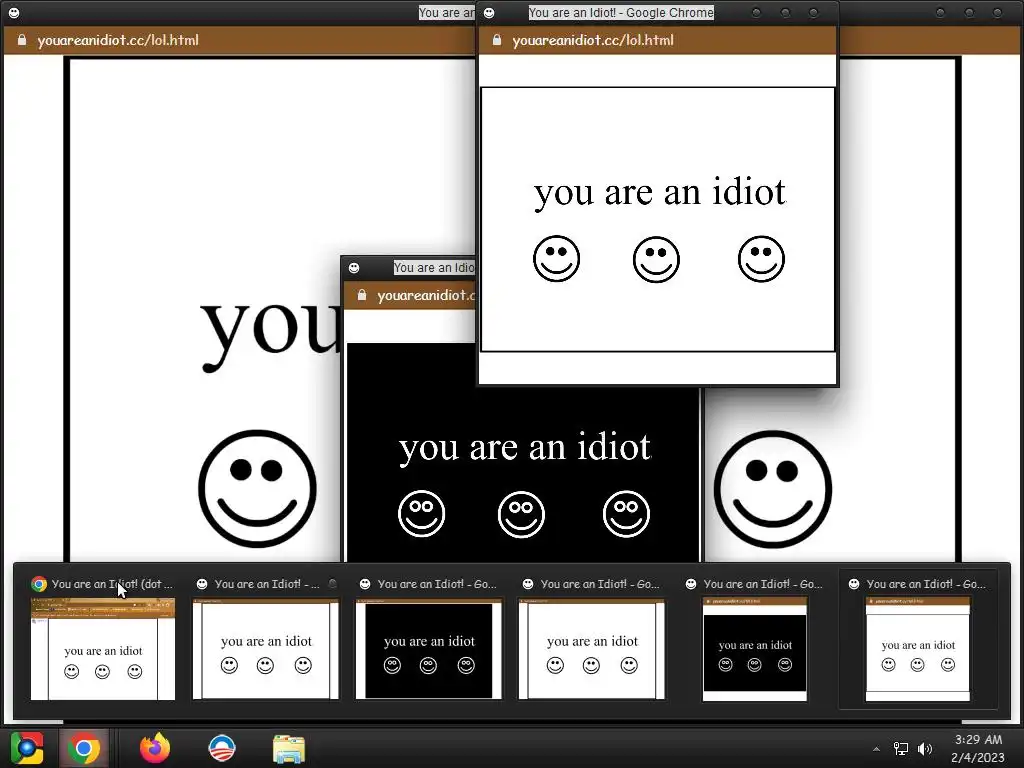Open File Explorer folder icon on taskbar
Image resolution: width=1024 pixels, height=768 pixels.
tap(289, 749)
